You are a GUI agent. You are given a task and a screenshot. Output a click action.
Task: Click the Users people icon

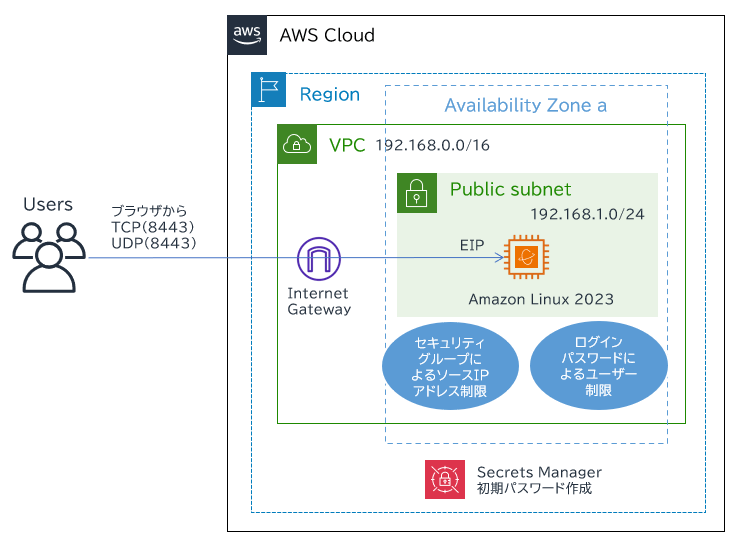tap(49, 257)
